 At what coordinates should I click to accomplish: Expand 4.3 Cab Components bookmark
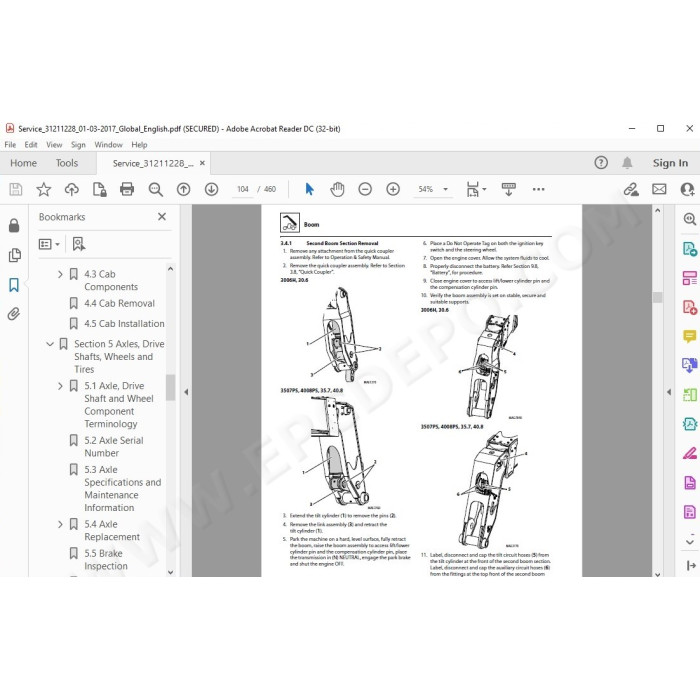60,274
